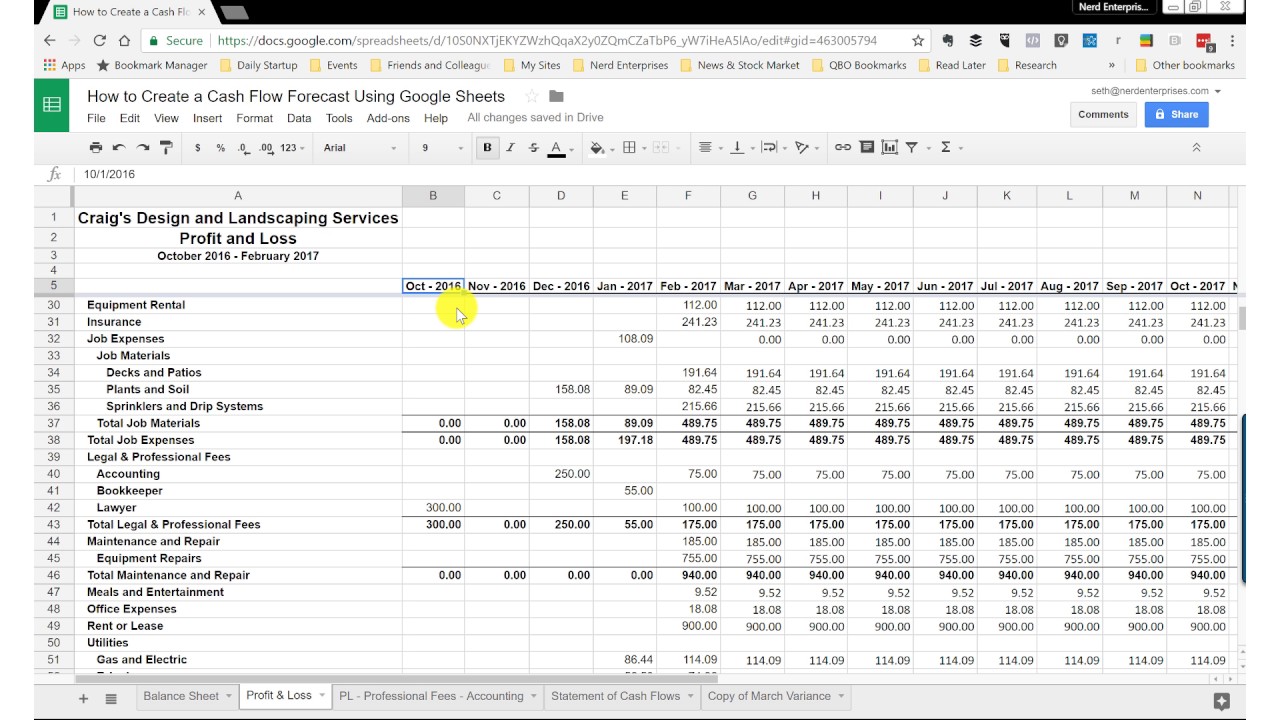Open the Bookmark Manager bookmark
The width and height of the screenshot is (1280, 720).
coord(152,65)
